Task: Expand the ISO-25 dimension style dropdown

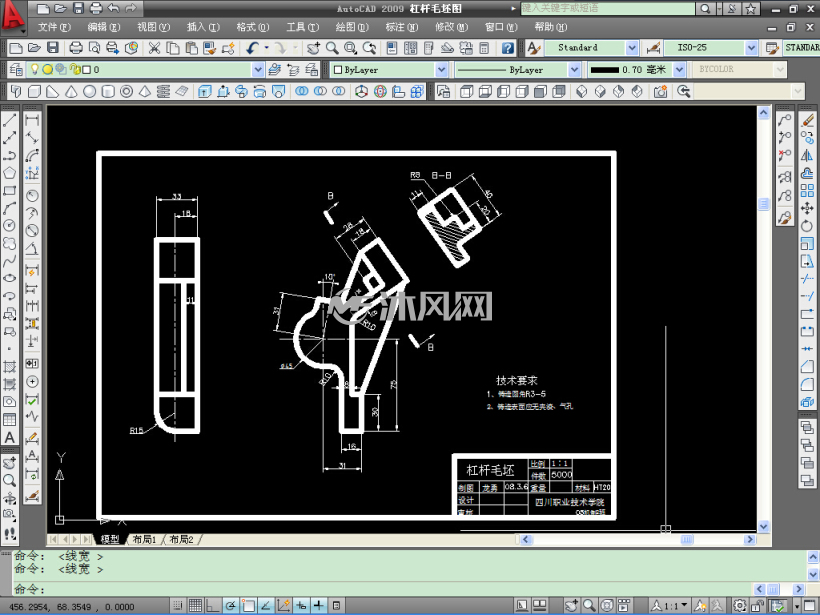Action: pos(751,48)
